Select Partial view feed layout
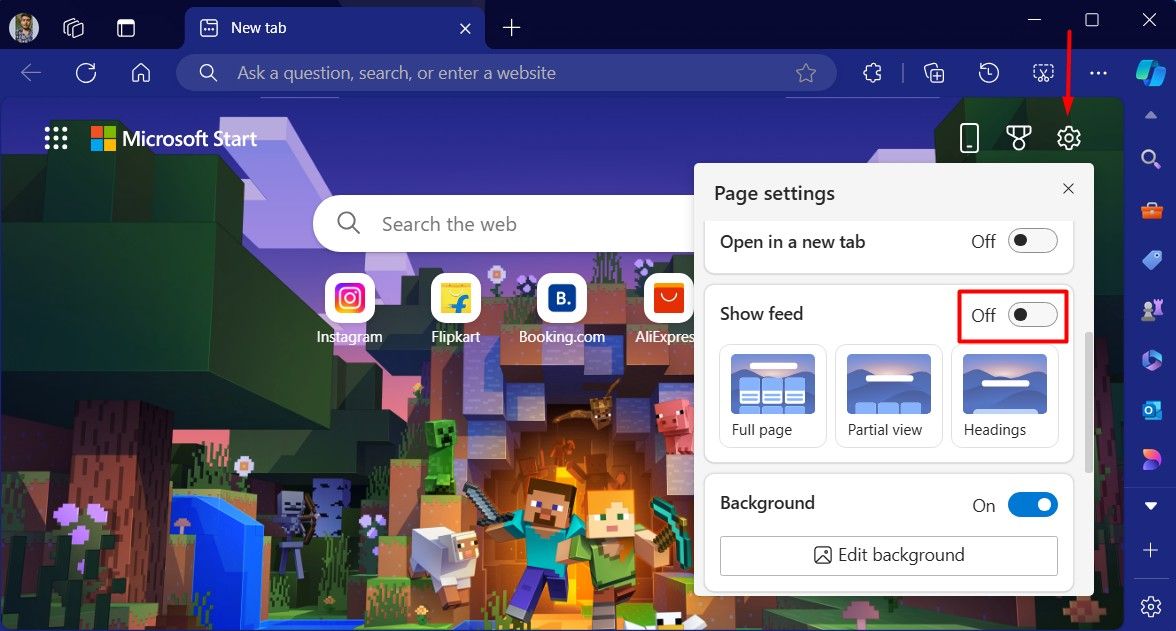The image size is (1176, 631). pos(889,396)
